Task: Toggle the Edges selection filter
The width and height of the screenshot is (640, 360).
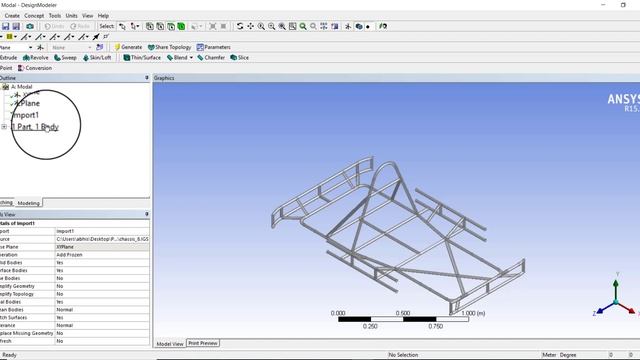Action: coord(160,26)
